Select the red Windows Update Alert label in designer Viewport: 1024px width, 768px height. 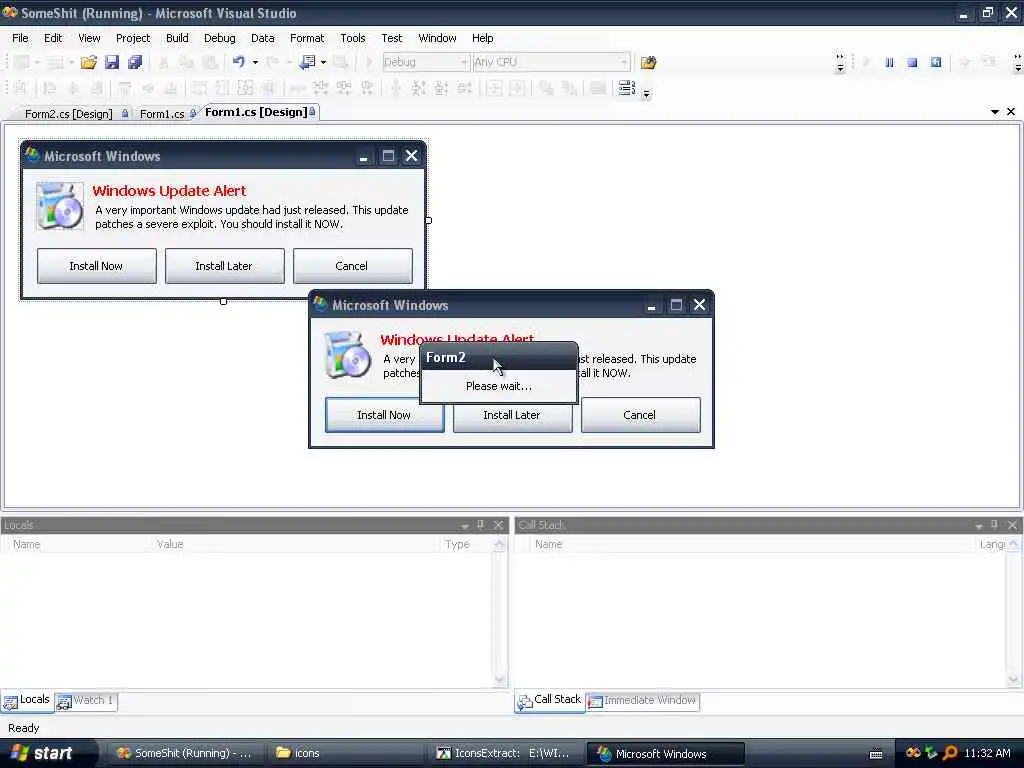point(169,191)
